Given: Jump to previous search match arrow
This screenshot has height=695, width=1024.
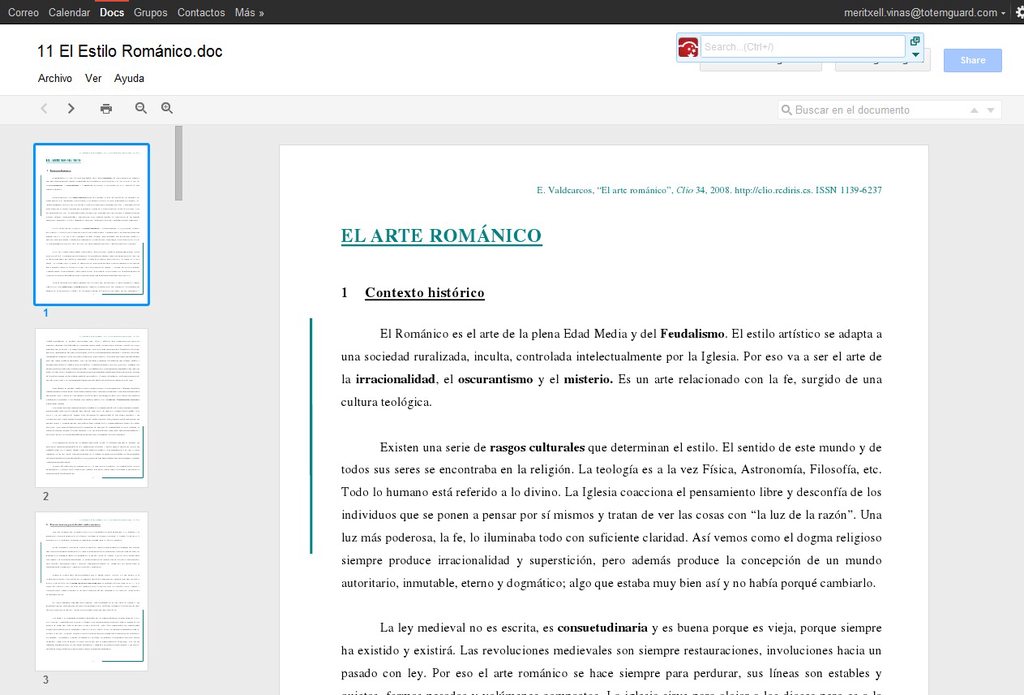Looking at the screenshot, I should (x=974, y=110).
